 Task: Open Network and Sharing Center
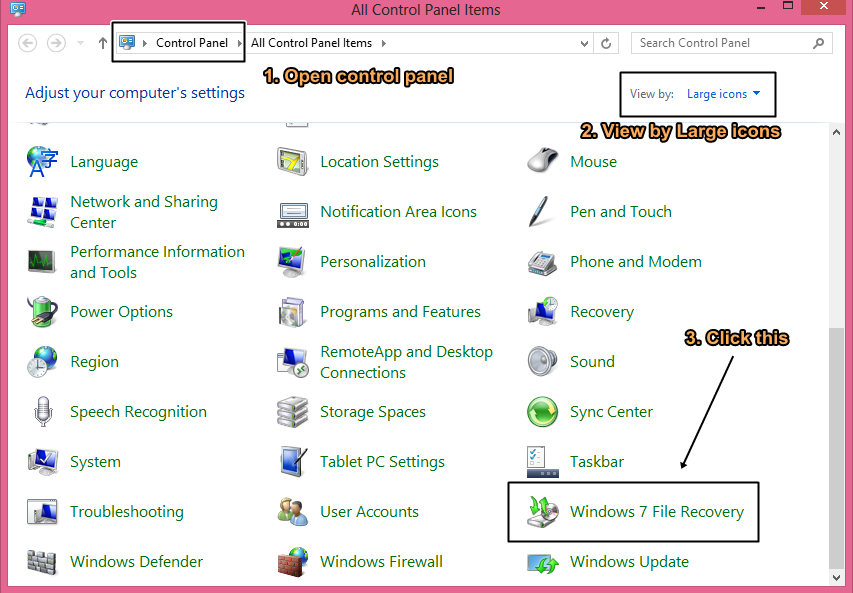click(144, 211)
